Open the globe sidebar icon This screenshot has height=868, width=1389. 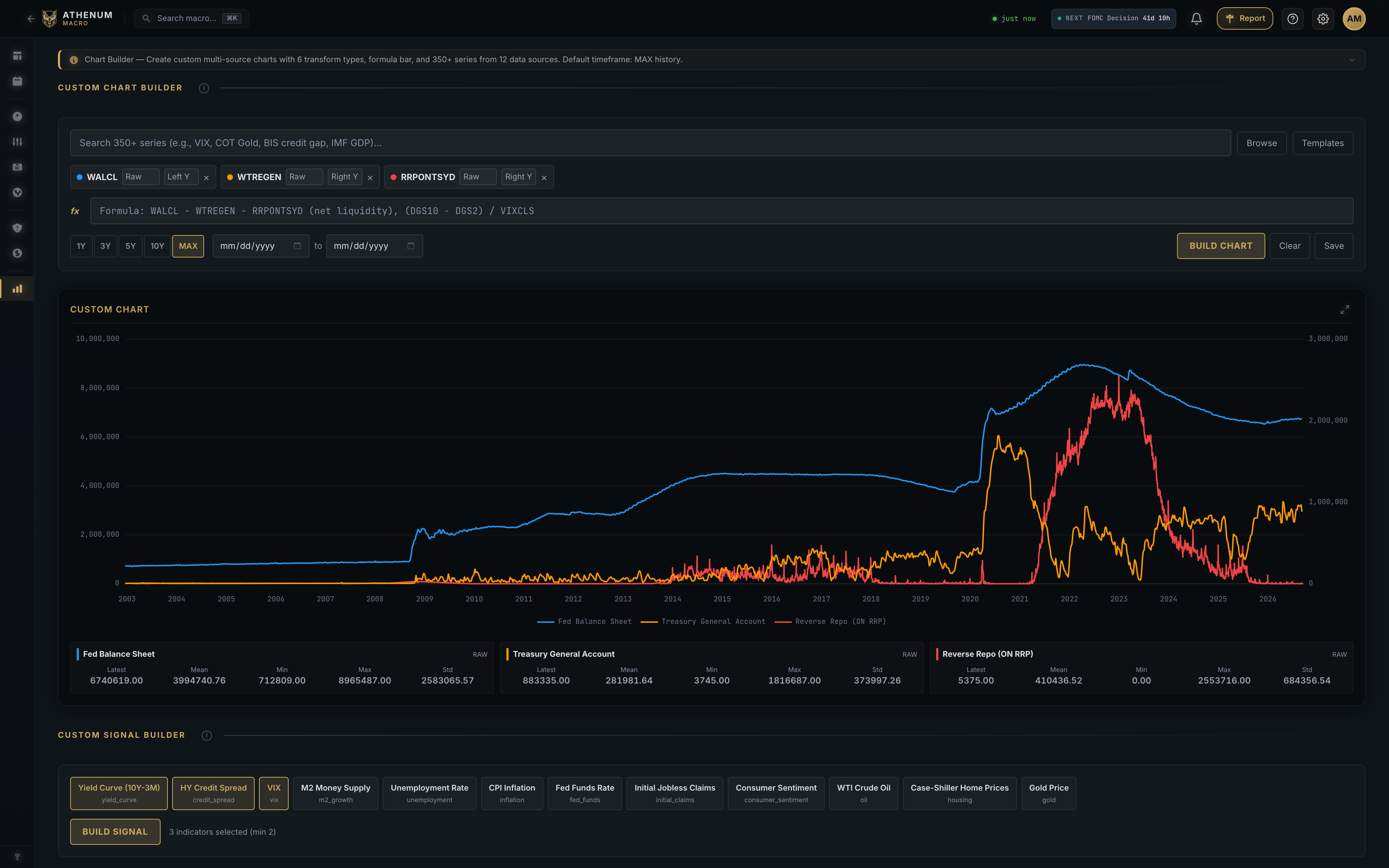[17, 192]
